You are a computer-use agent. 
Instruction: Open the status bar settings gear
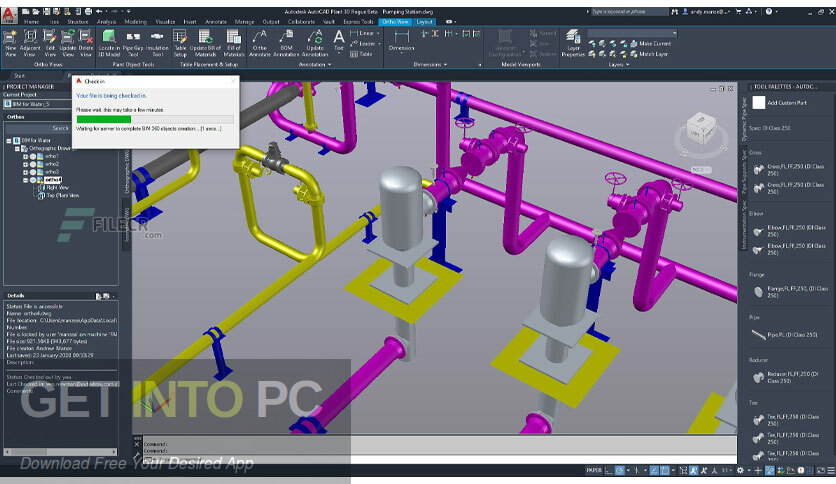point(739,470)
